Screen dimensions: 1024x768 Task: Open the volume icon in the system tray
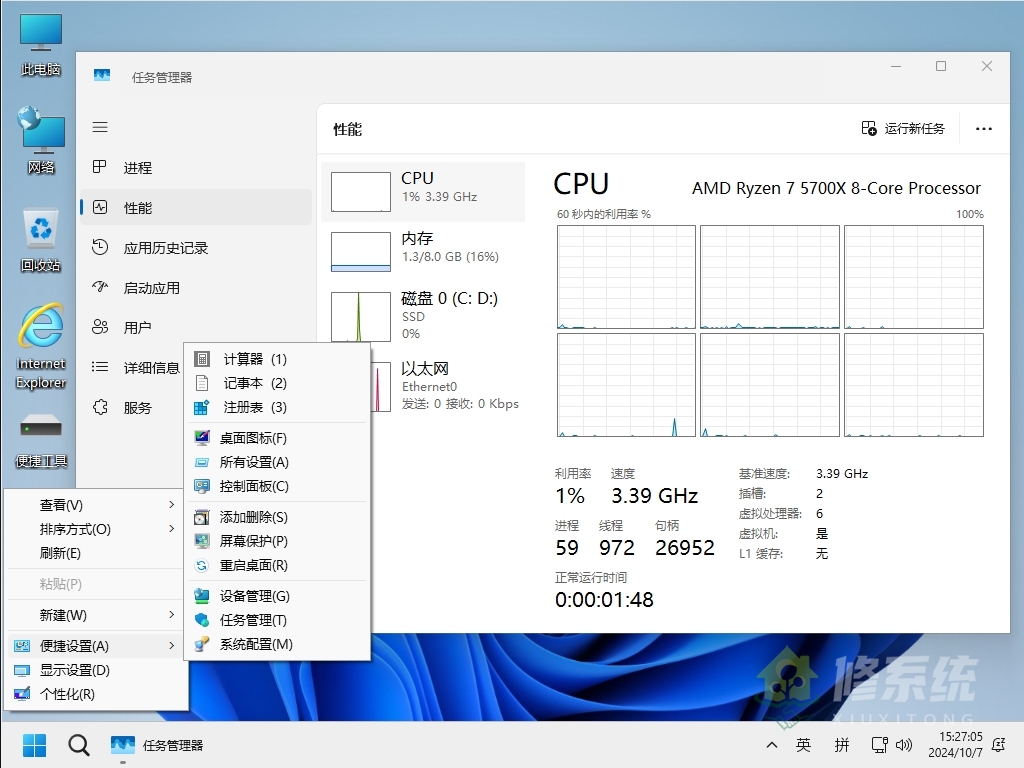[x=905, y=745]
